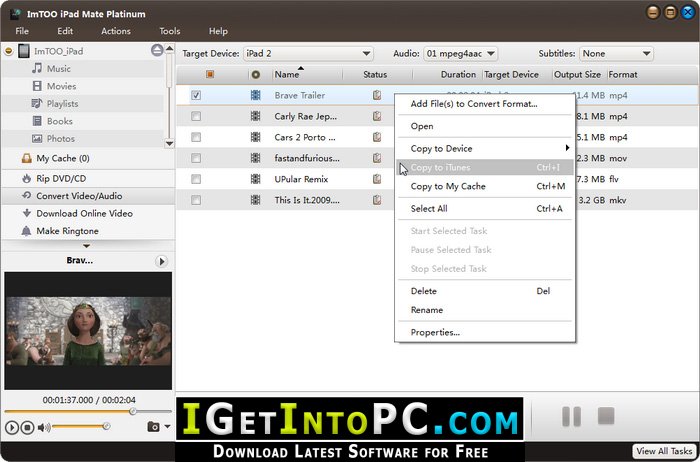
Task: Click the preview panel's round arrow button
Action: coord(162,261)
